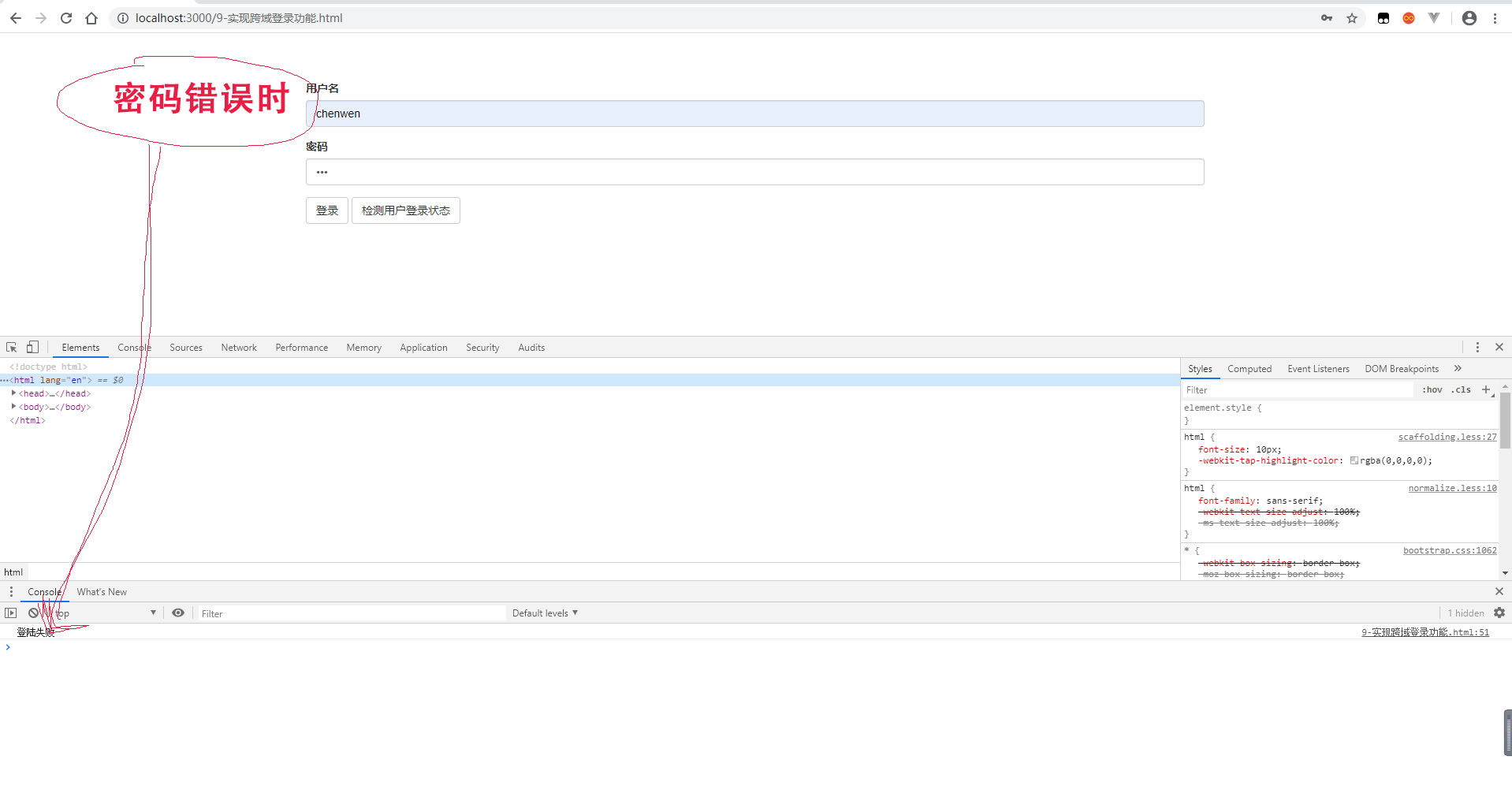Show the console sidebar

(11, 613)
